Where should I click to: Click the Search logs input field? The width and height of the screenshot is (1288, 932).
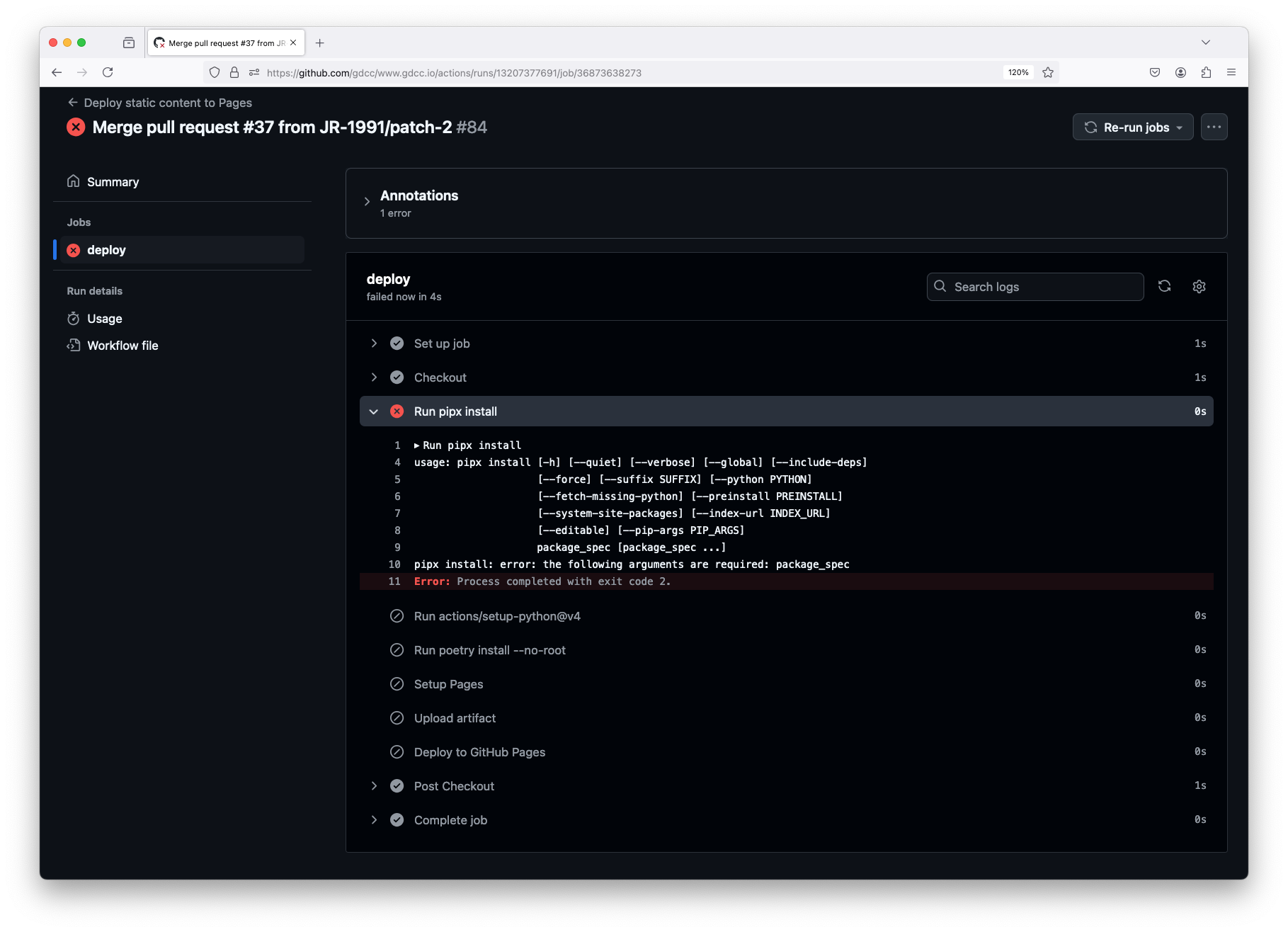[1041, 287]
